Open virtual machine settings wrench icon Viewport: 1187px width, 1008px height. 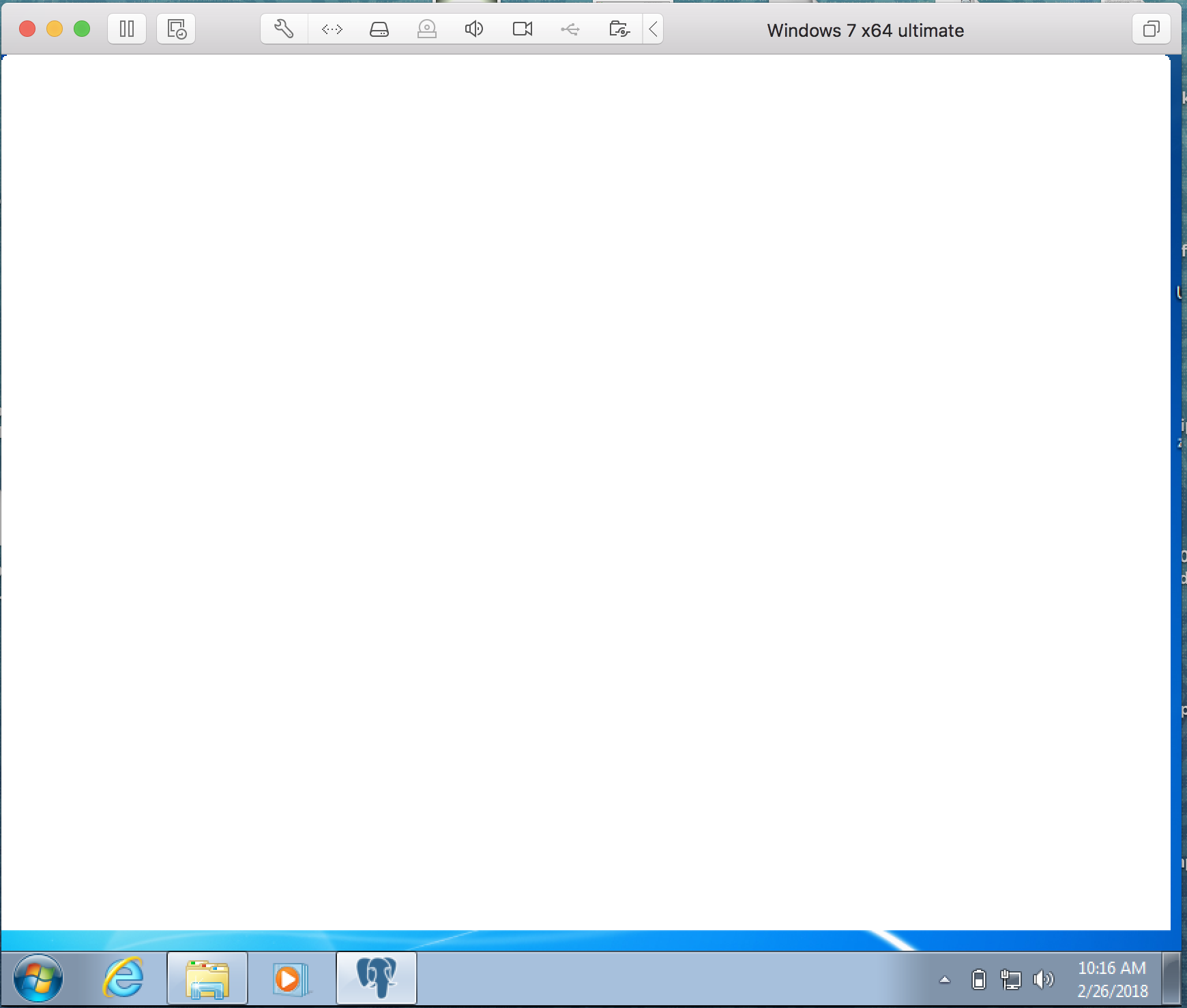[x=284, y=29]
